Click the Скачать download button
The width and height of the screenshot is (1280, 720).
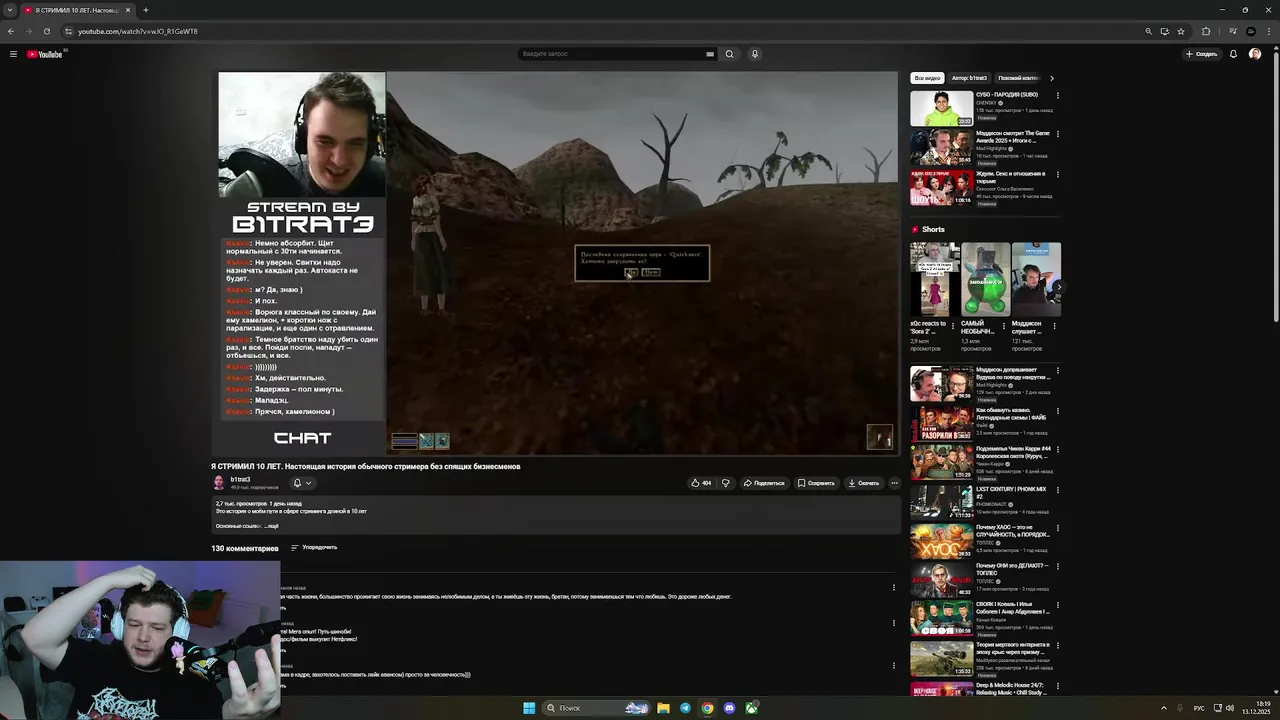[x=864, y=483]
